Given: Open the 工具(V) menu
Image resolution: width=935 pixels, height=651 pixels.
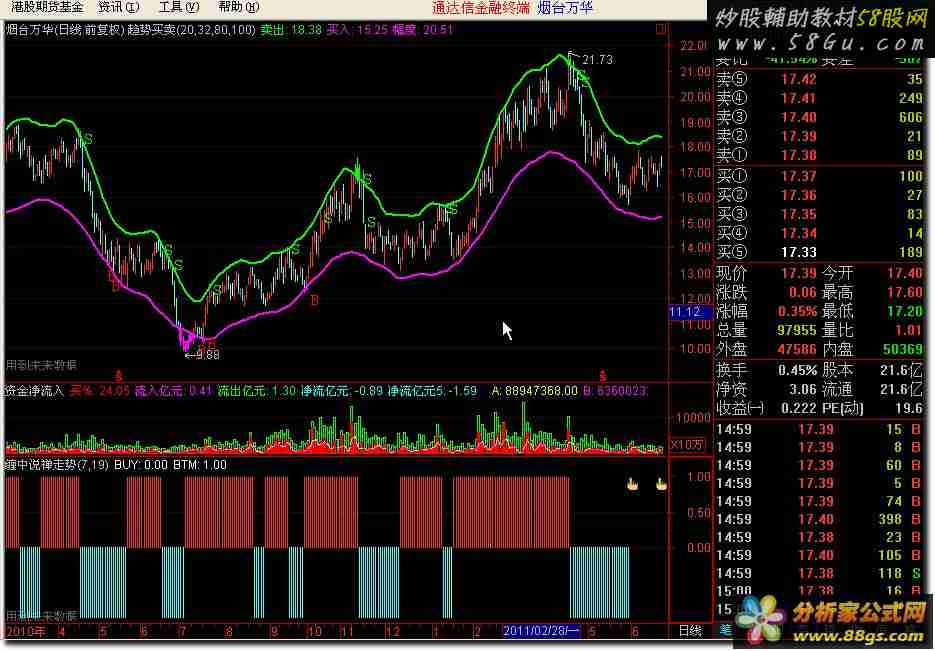Looking at the screenshot, I should [x=179, y=7].
